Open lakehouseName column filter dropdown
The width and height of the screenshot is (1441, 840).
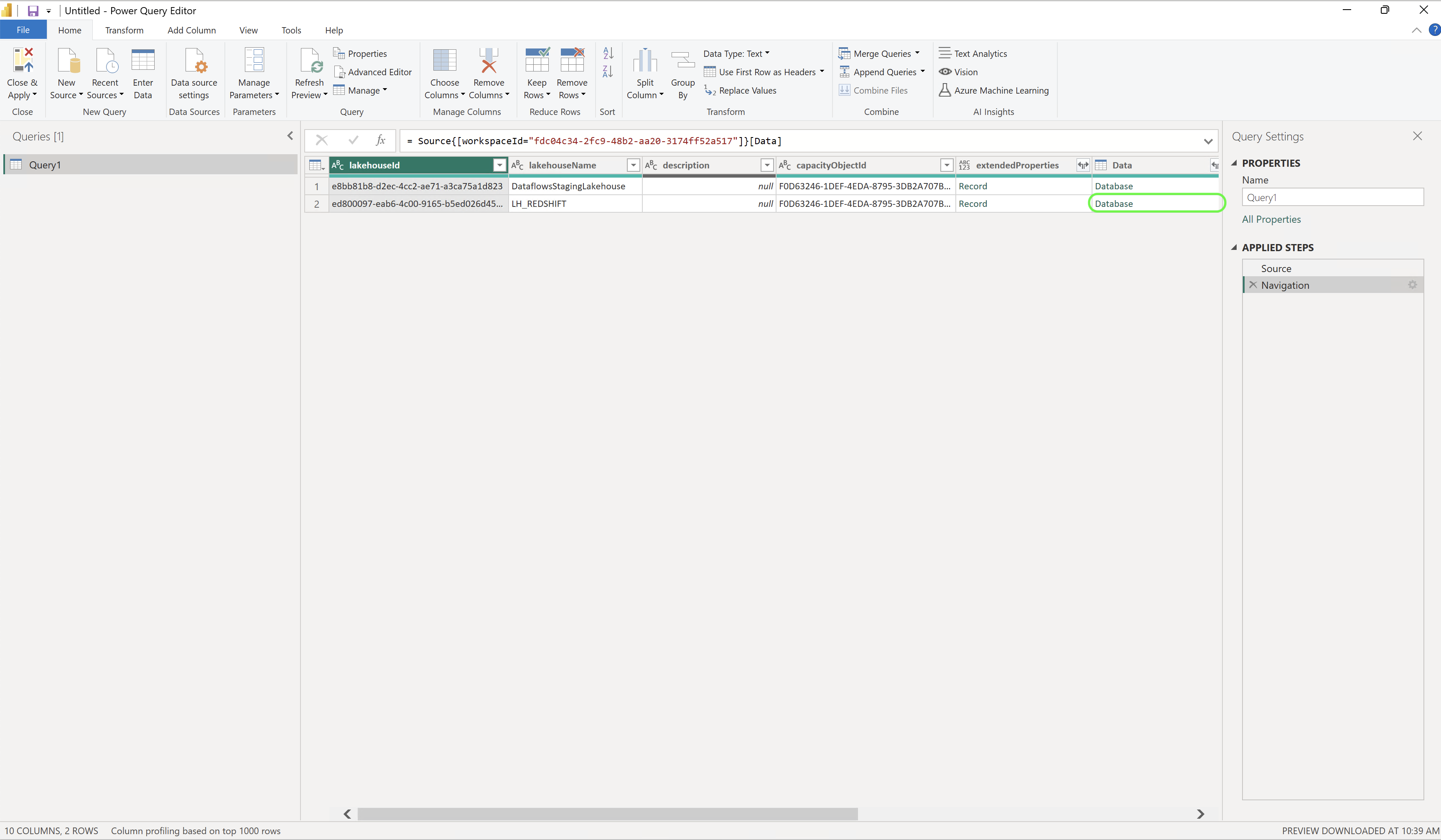pyautogui.click(x=633, y=165)
